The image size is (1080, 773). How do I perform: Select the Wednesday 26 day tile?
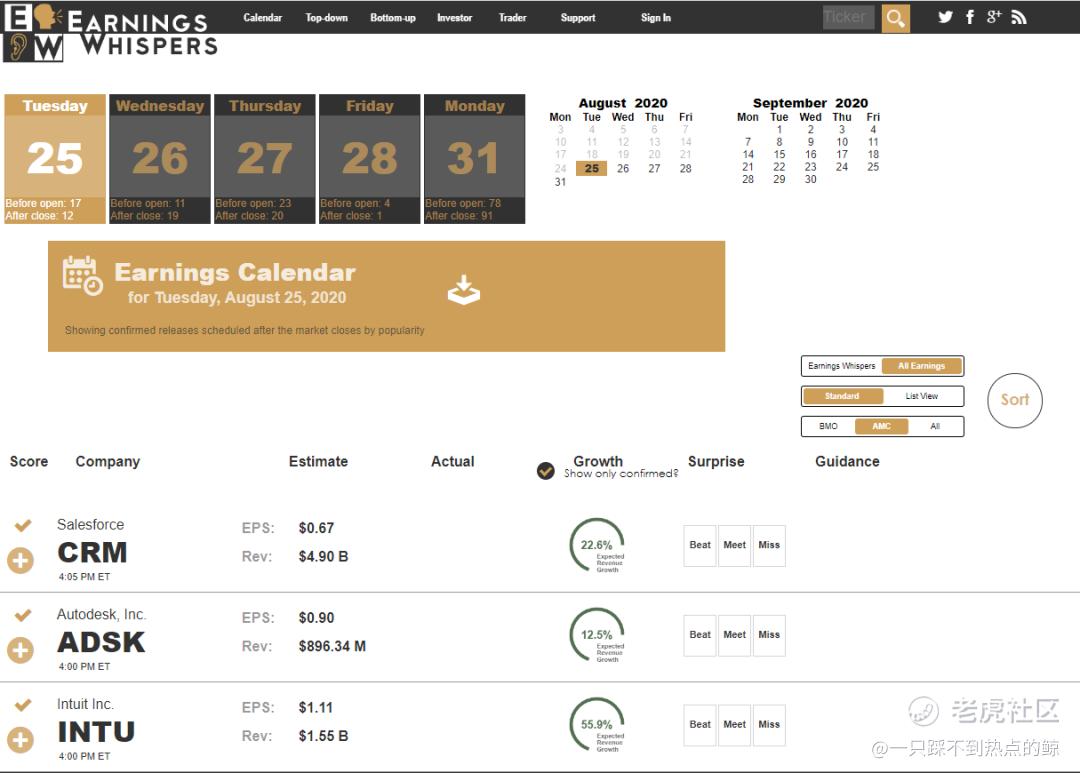pos(160,158)
